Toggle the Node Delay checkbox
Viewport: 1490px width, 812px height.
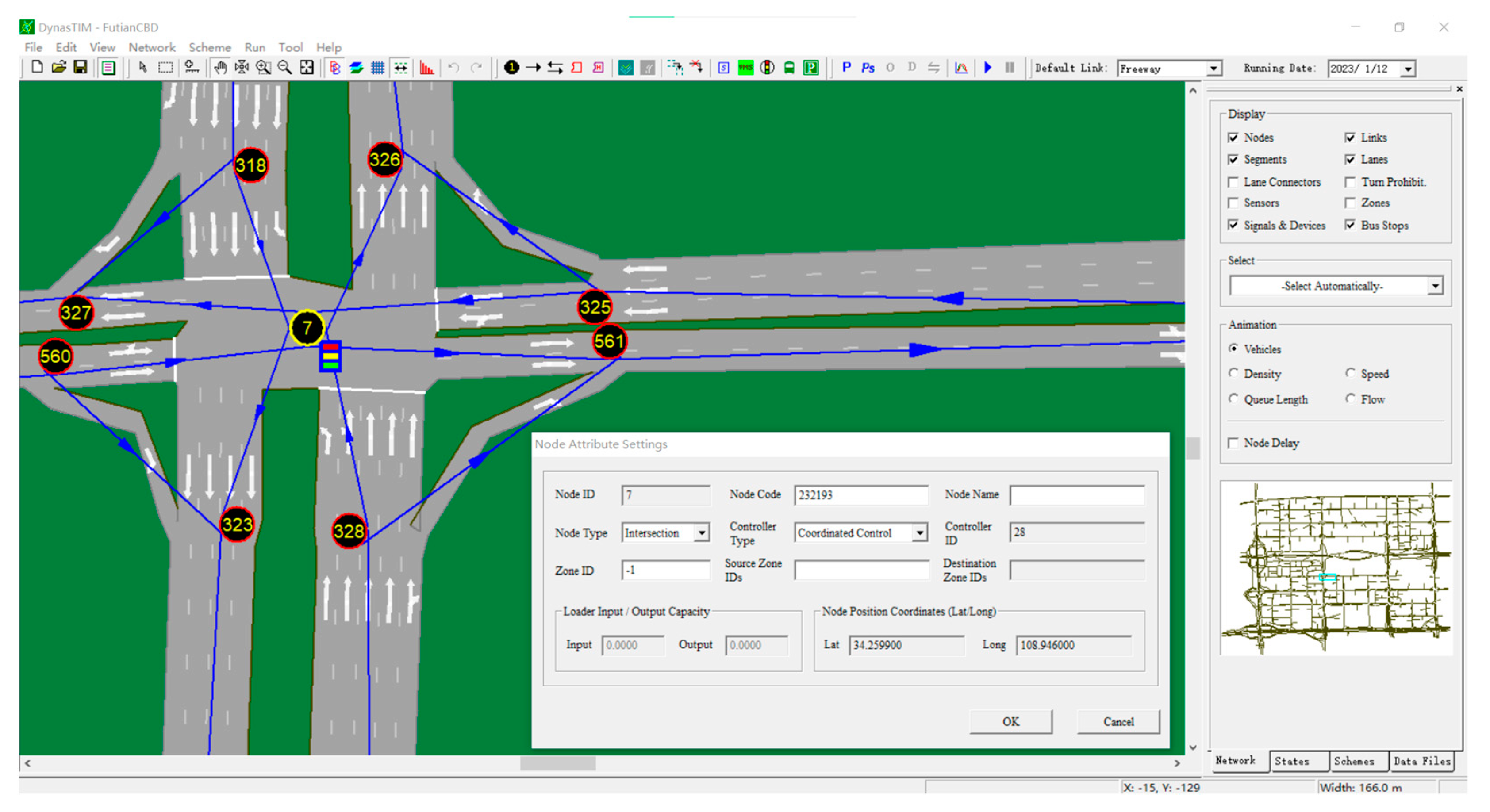(x=1233, y=443)
